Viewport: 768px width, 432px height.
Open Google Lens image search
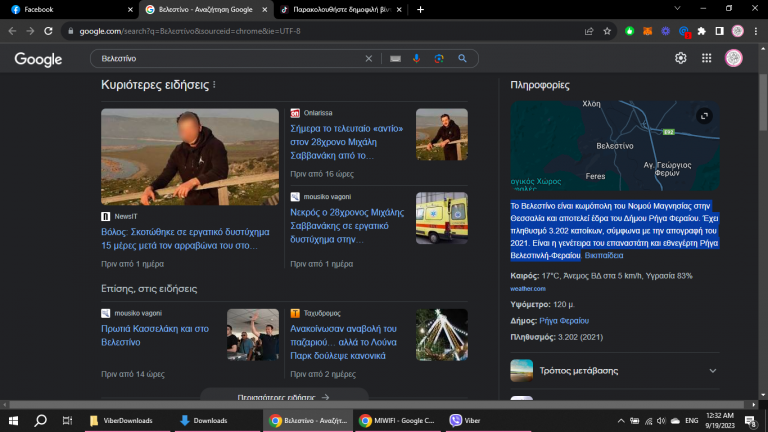click(439, 59)
